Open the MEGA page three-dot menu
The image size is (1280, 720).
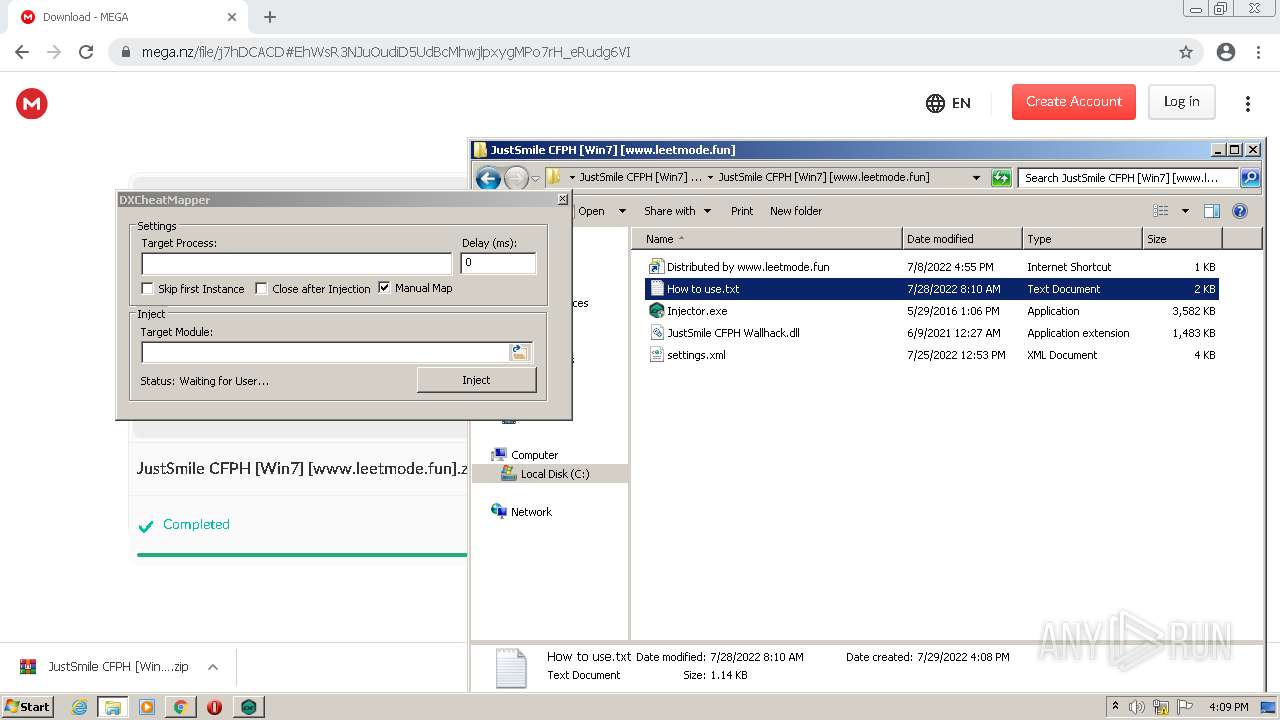[1247, 103]
